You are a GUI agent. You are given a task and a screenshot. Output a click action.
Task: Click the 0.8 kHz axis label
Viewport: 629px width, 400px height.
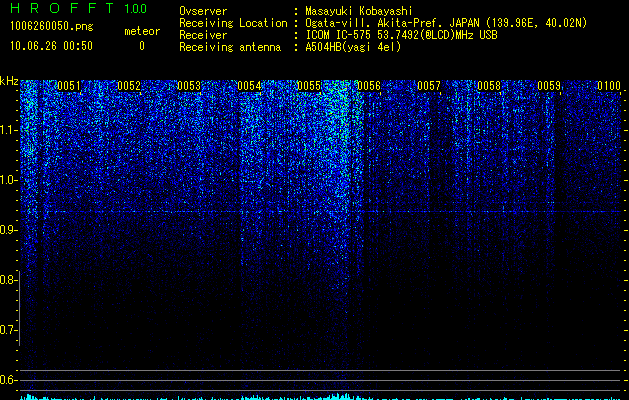click(x=7, y=280)
